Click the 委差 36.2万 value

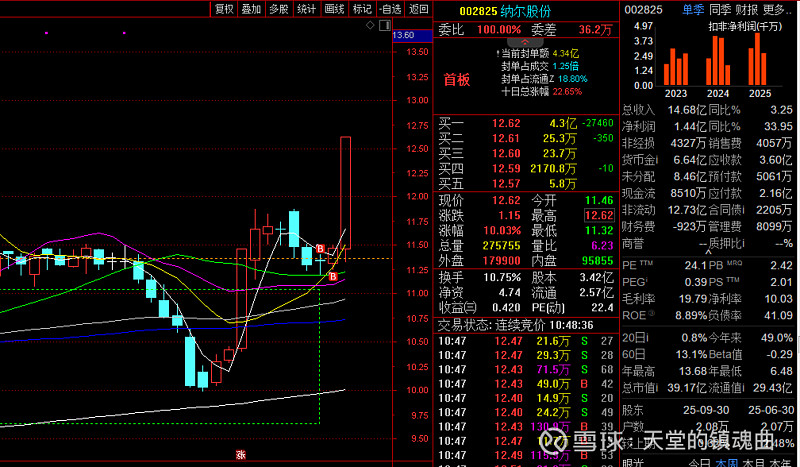595,30
